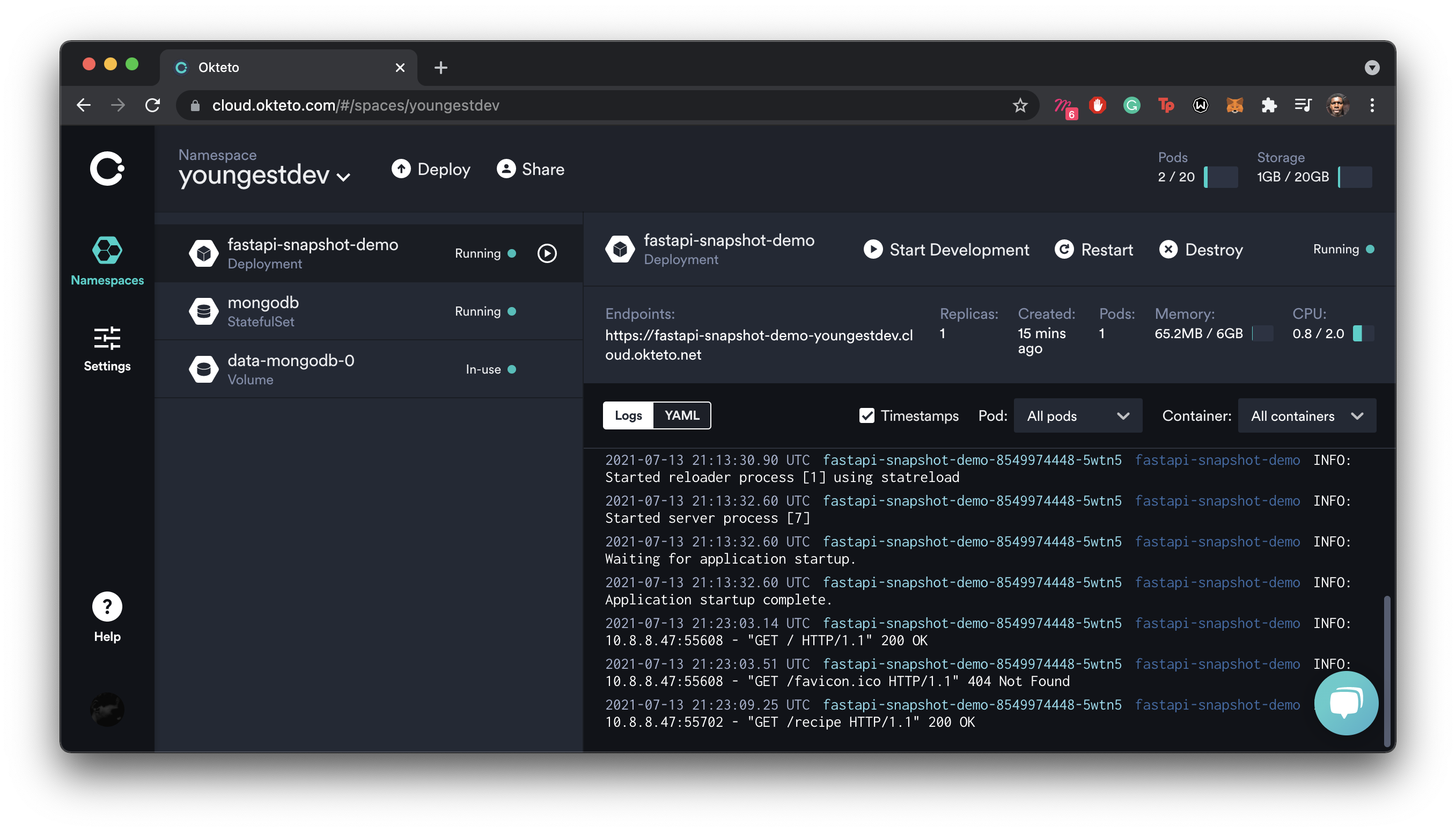Click the deployment cube icon in detail header
Image resolution: width=1456 pixels, height=832 pixels.
[620, 249]
